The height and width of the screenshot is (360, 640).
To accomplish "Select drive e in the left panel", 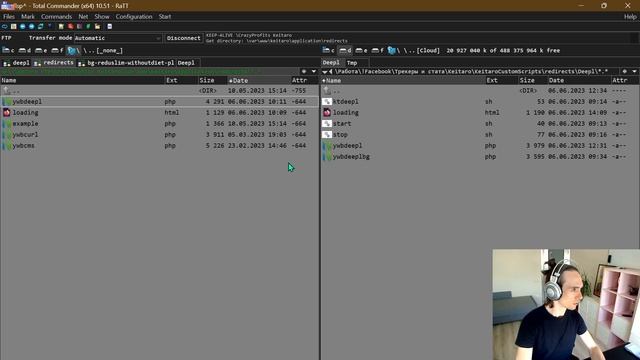I will click(41, 51).
